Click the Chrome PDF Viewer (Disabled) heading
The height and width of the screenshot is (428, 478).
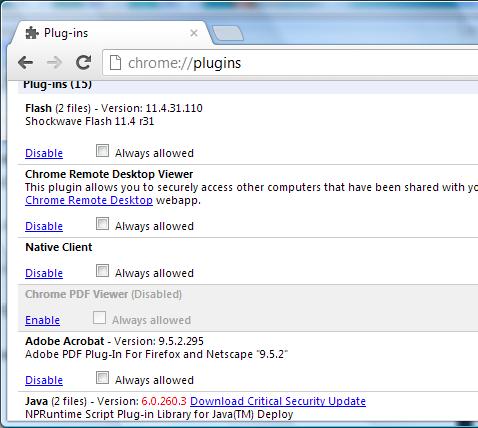[103, 294]
